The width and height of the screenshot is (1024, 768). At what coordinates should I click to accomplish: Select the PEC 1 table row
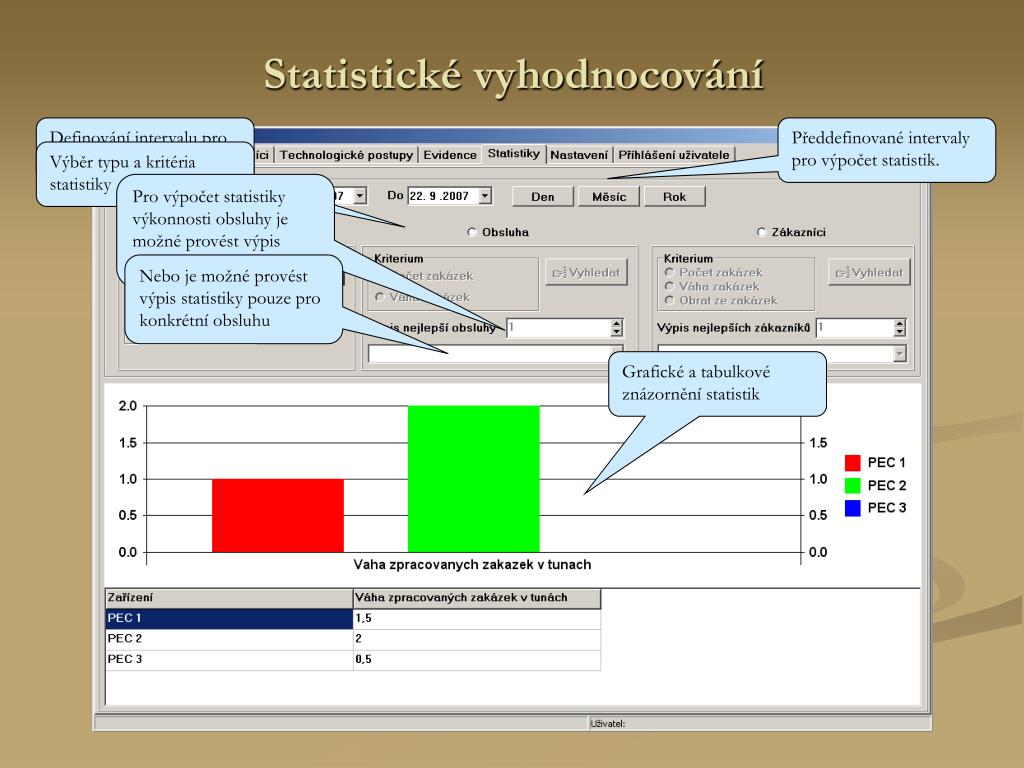[353, 618]
